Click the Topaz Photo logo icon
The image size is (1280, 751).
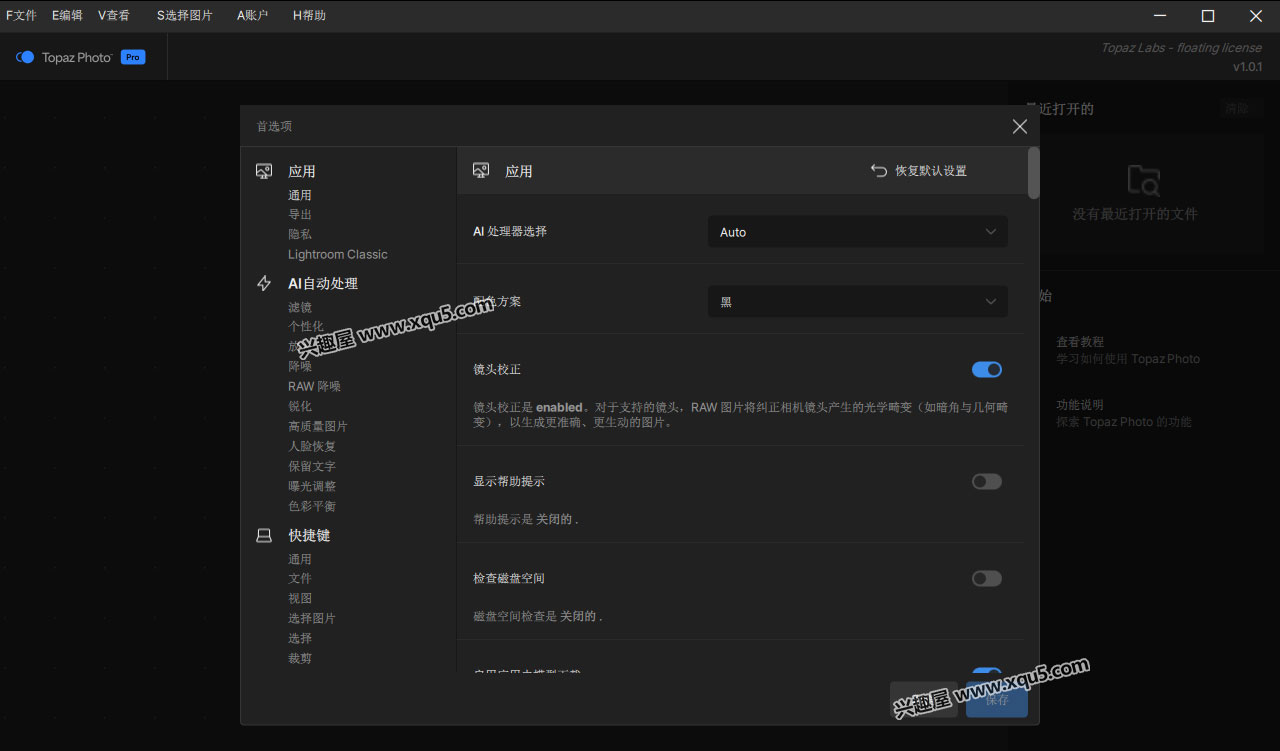[25, 57]
